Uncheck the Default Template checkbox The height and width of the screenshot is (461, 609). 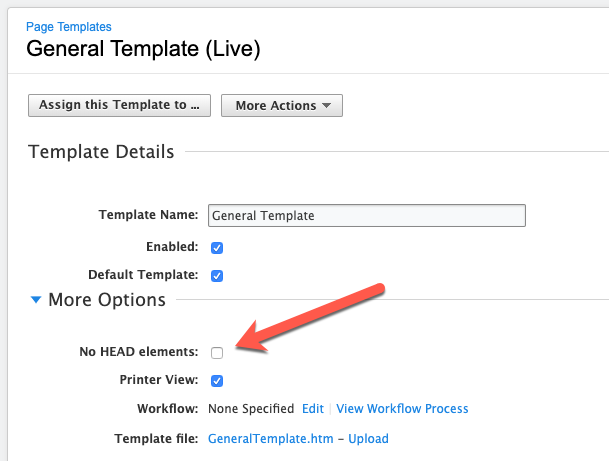pos(217,275)
